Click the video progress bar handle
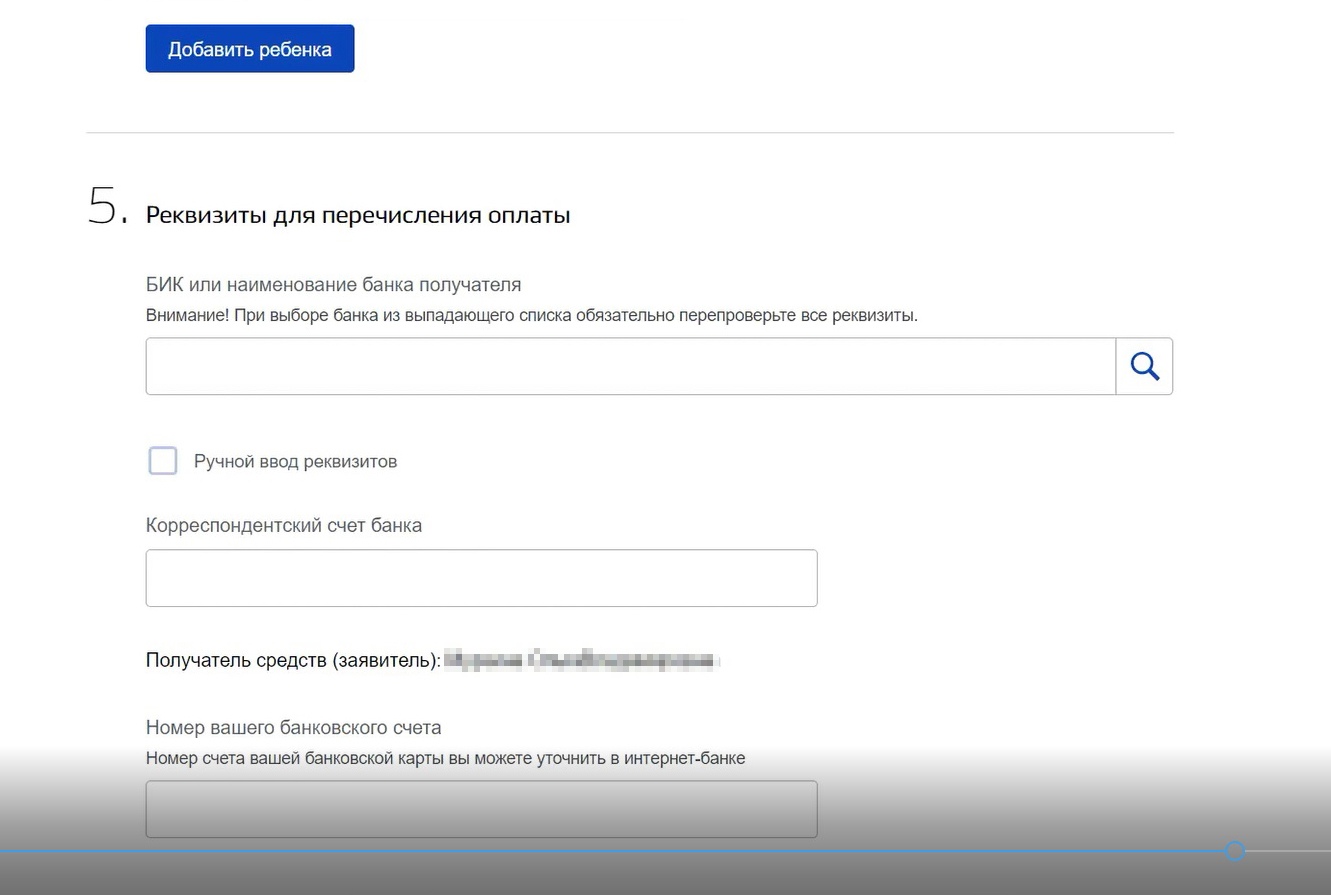Screen dimensions: 1331x895 pyautogui.click(x=1235, y=851)
